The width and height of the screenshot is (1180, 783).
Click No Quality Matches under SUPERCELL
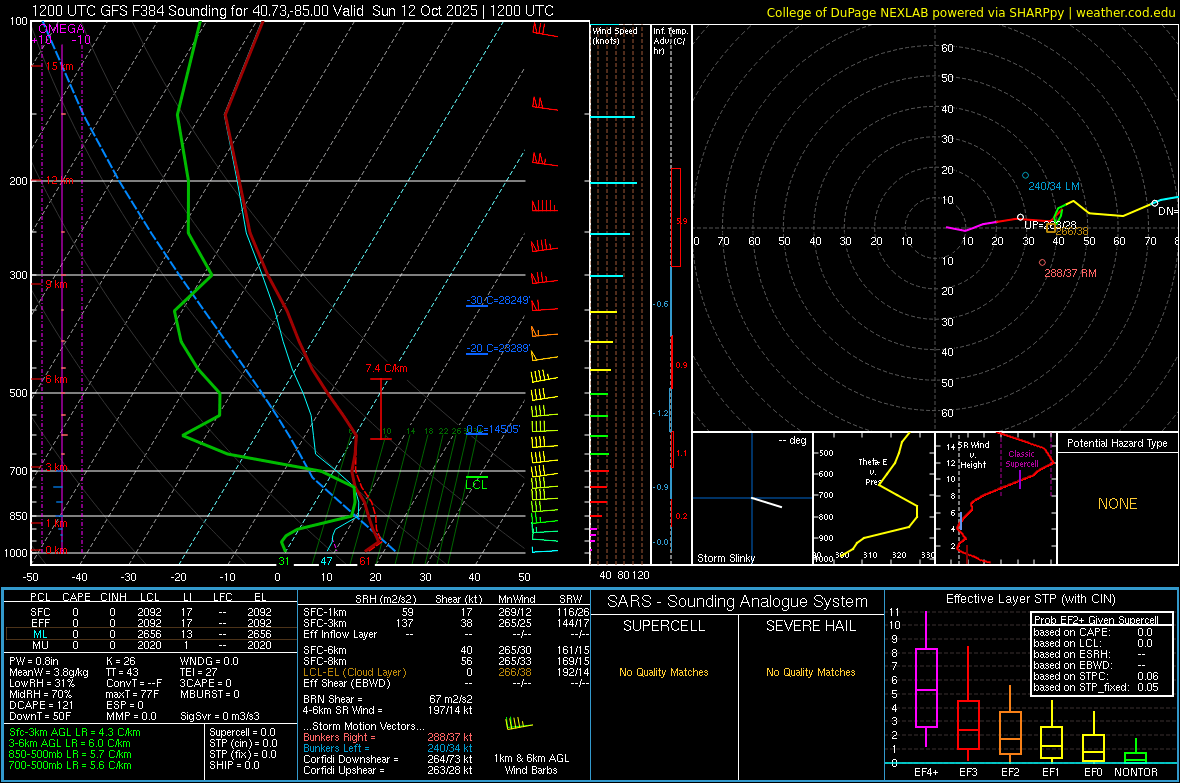664,672
